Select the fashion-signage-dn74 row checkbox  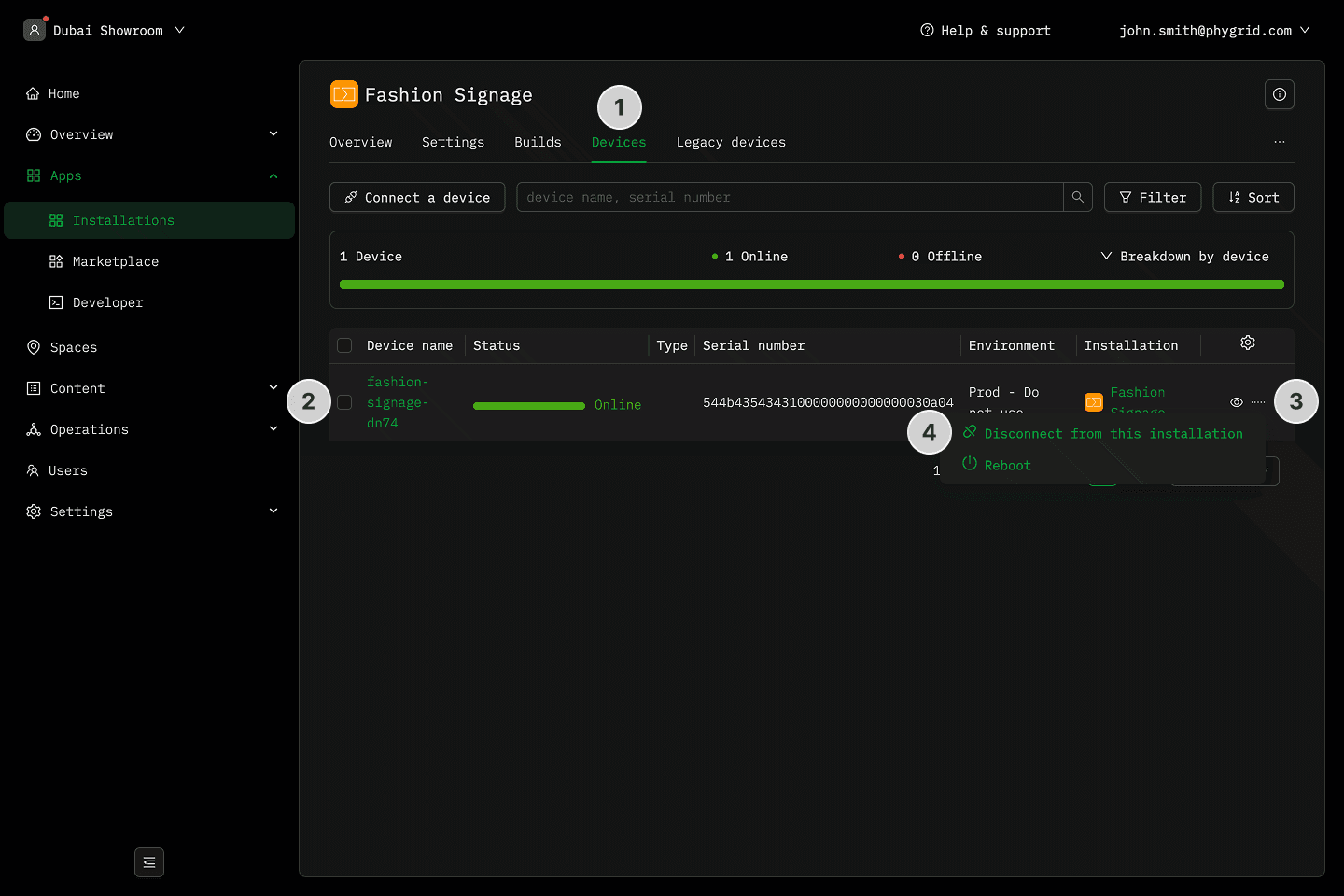click(344, 402)
